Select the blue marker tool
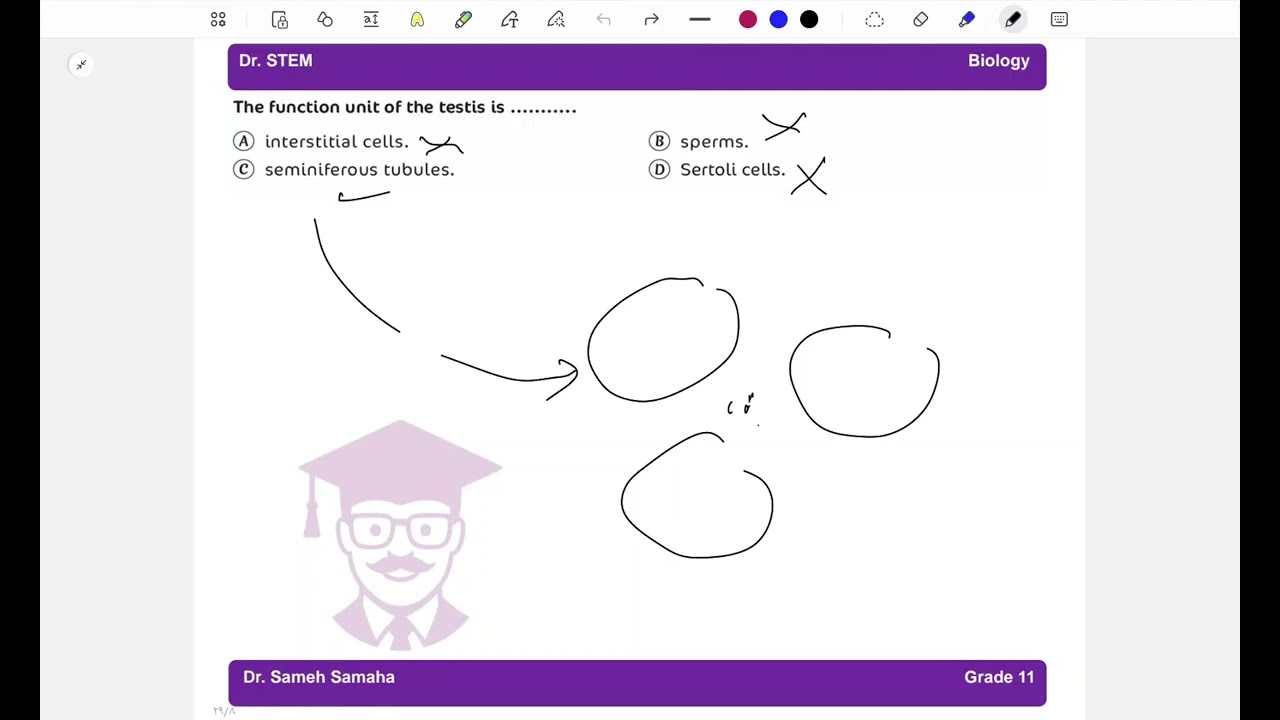 pos(967,19)
